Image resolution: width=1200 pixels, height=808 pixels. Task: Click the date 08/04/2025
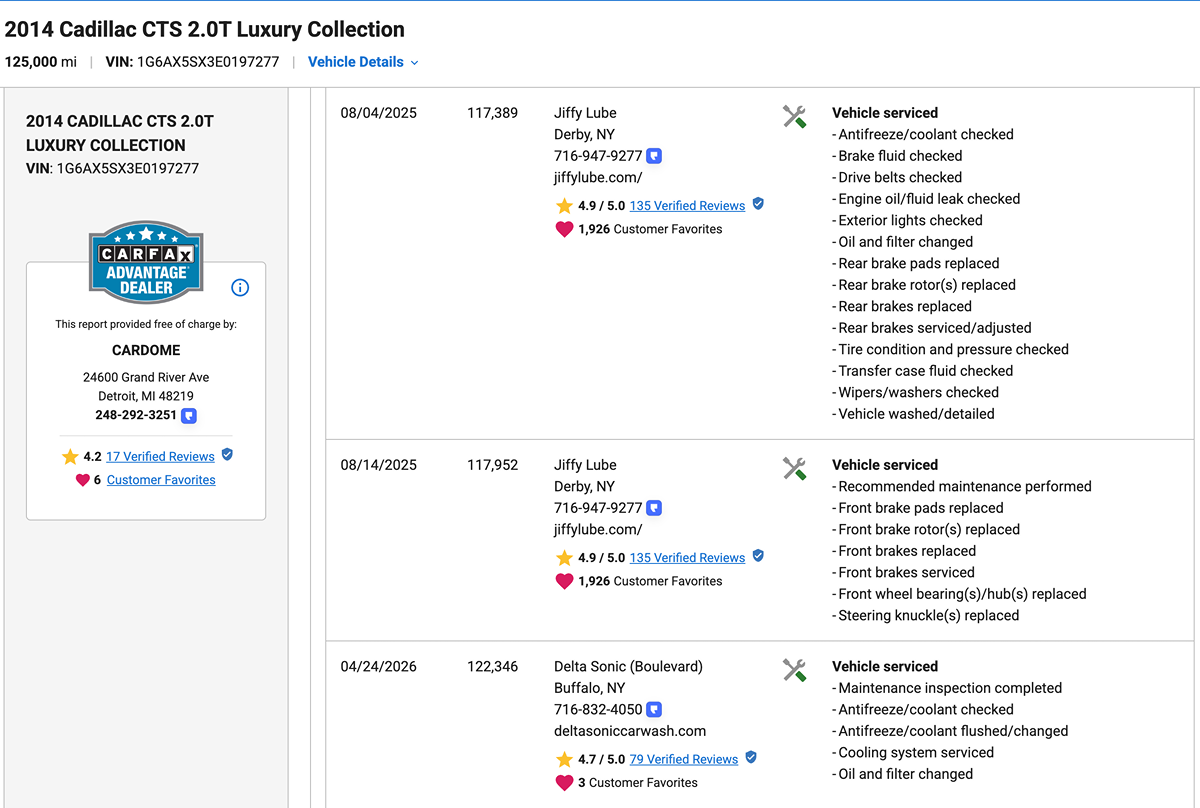coord(378,113)
